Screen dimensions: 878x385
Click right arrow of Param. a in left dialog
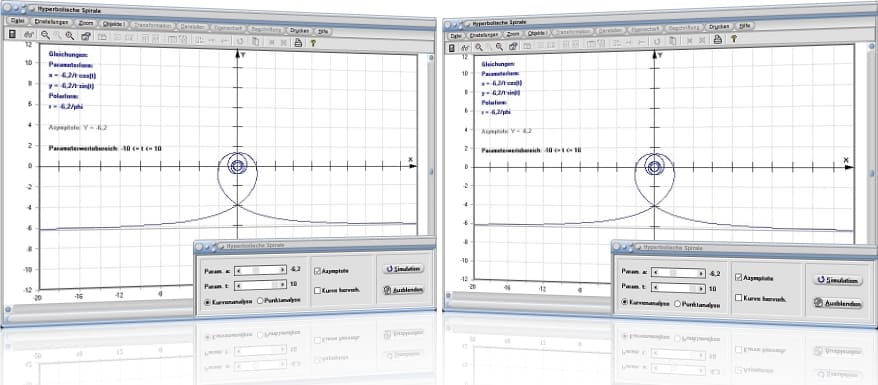[283, 270]
